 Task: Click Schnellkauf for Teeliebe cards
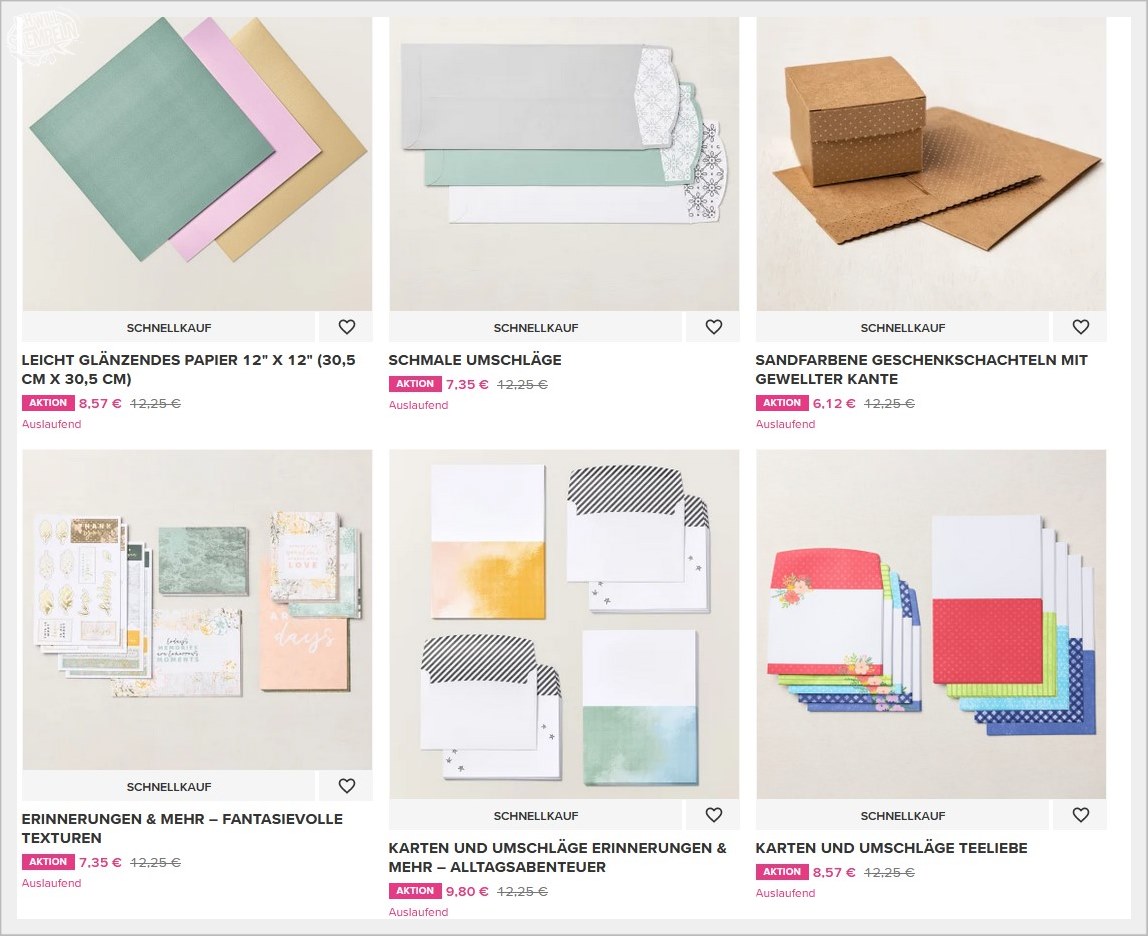tap(903, 816)
